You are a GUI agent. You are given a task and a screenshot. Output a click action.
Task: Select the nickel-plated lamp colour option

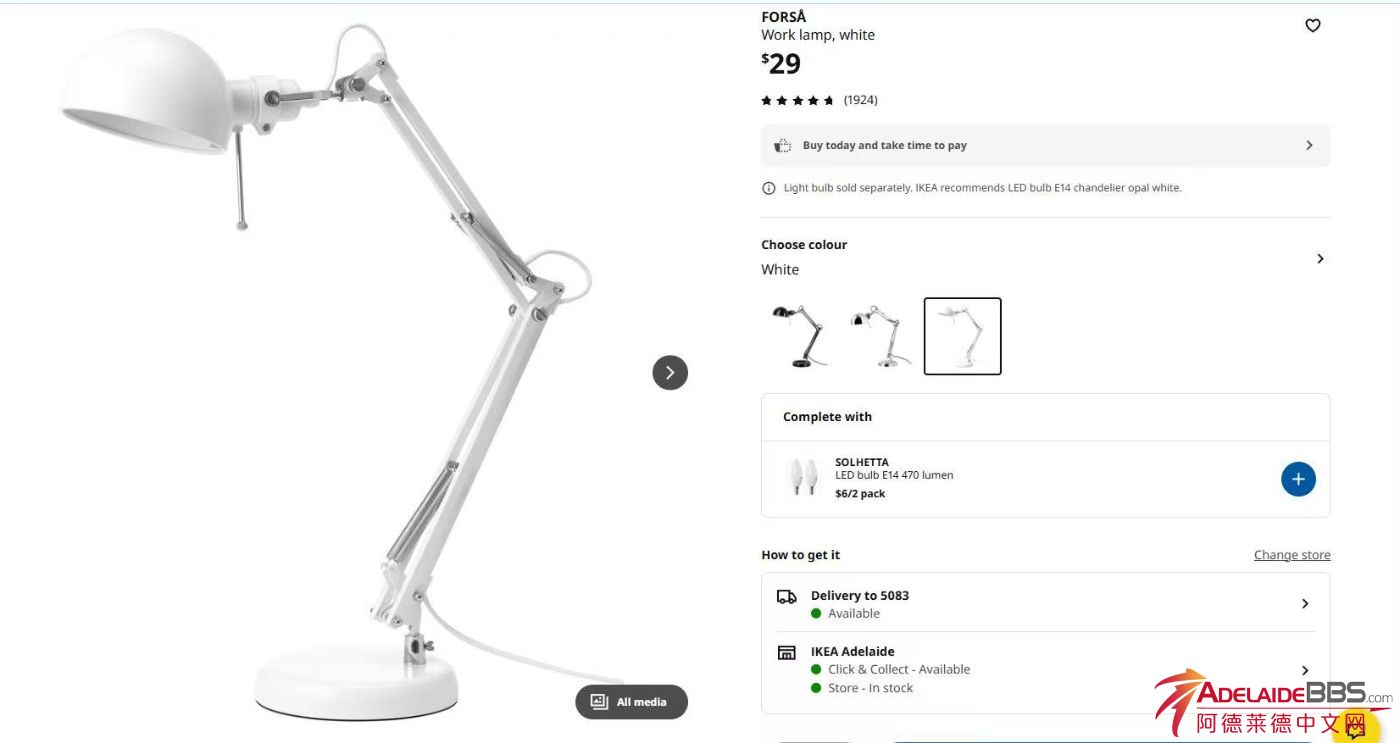click(x=881, y=336)
